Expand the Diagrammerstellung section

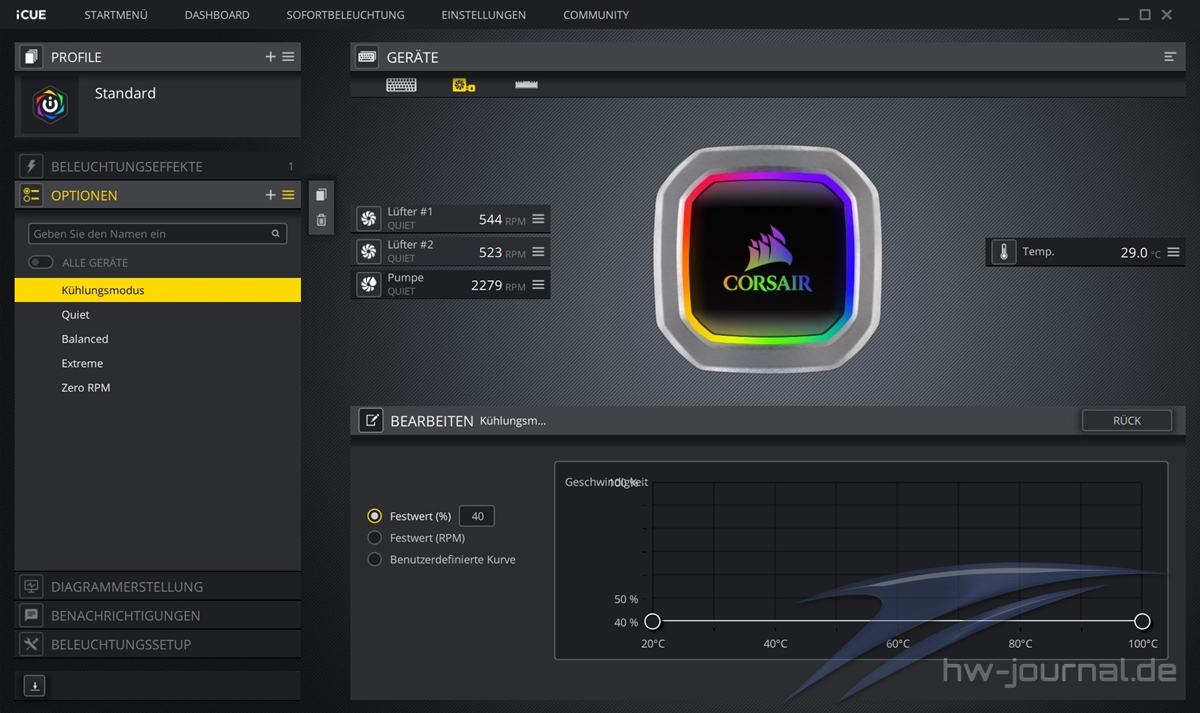click(x=157, y=587)
